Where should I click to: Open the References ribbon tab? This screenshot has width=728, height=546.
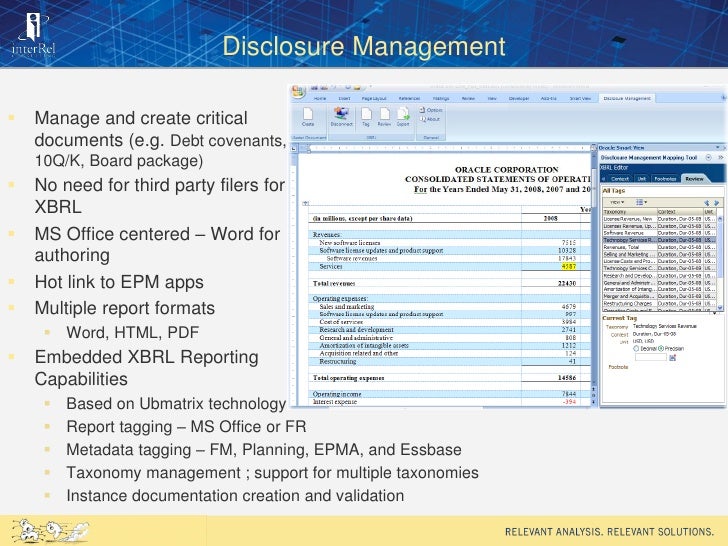pos(410,98)
